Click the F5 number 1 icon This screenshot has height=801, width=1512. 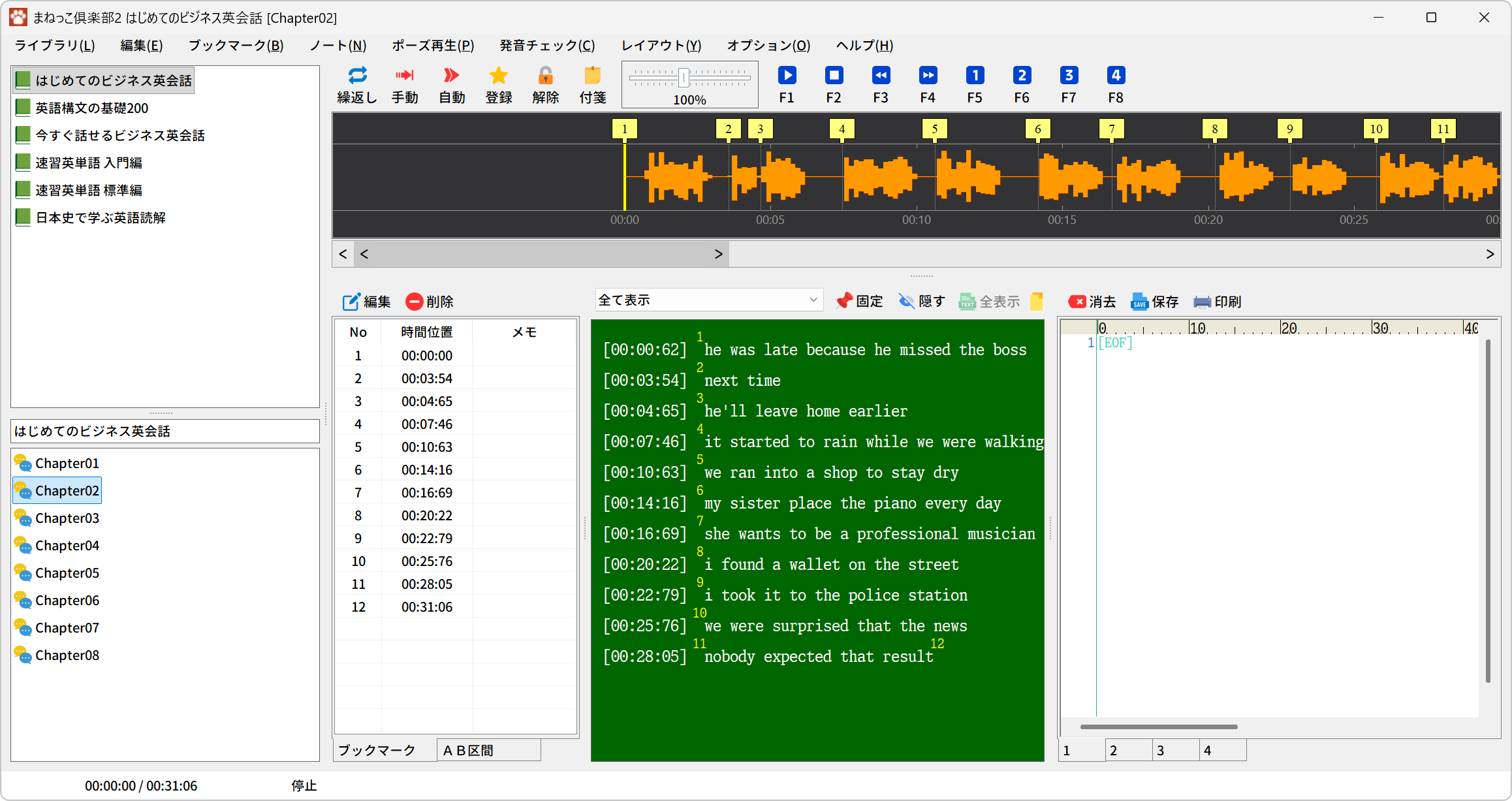(x=975, y=85)
